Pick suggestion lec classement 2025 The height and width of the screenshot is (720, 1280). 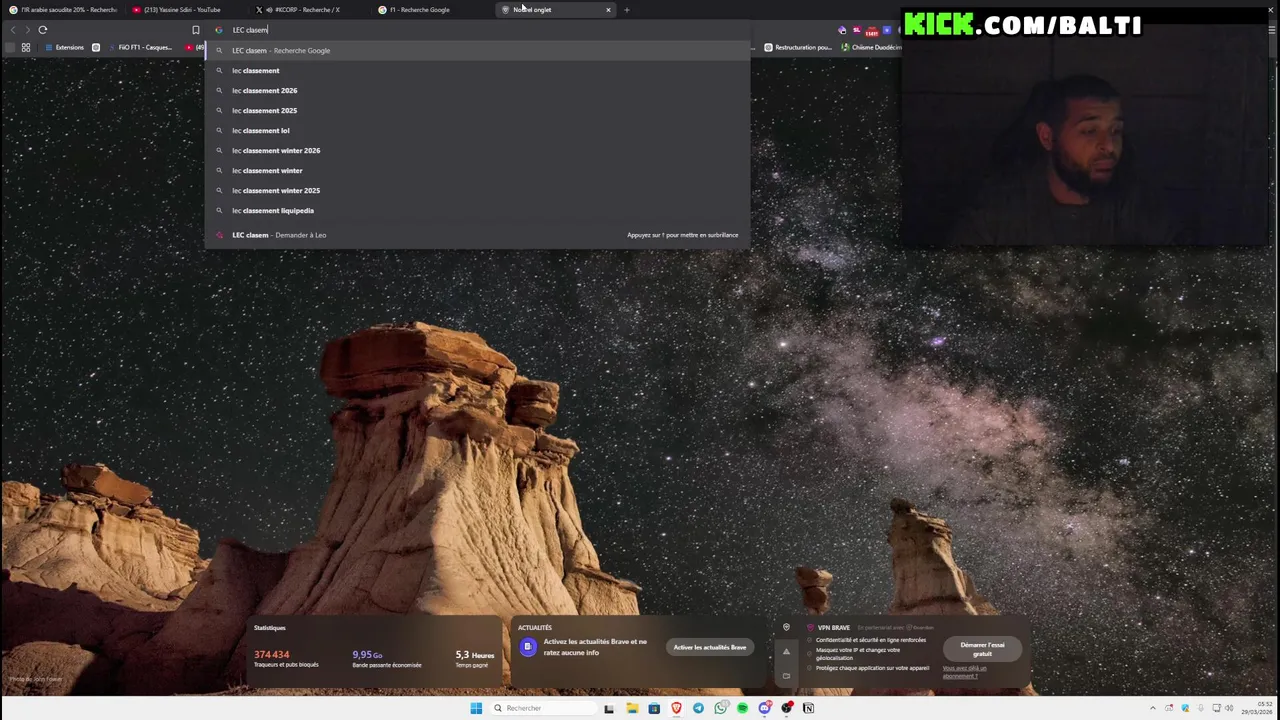point(477,110)
